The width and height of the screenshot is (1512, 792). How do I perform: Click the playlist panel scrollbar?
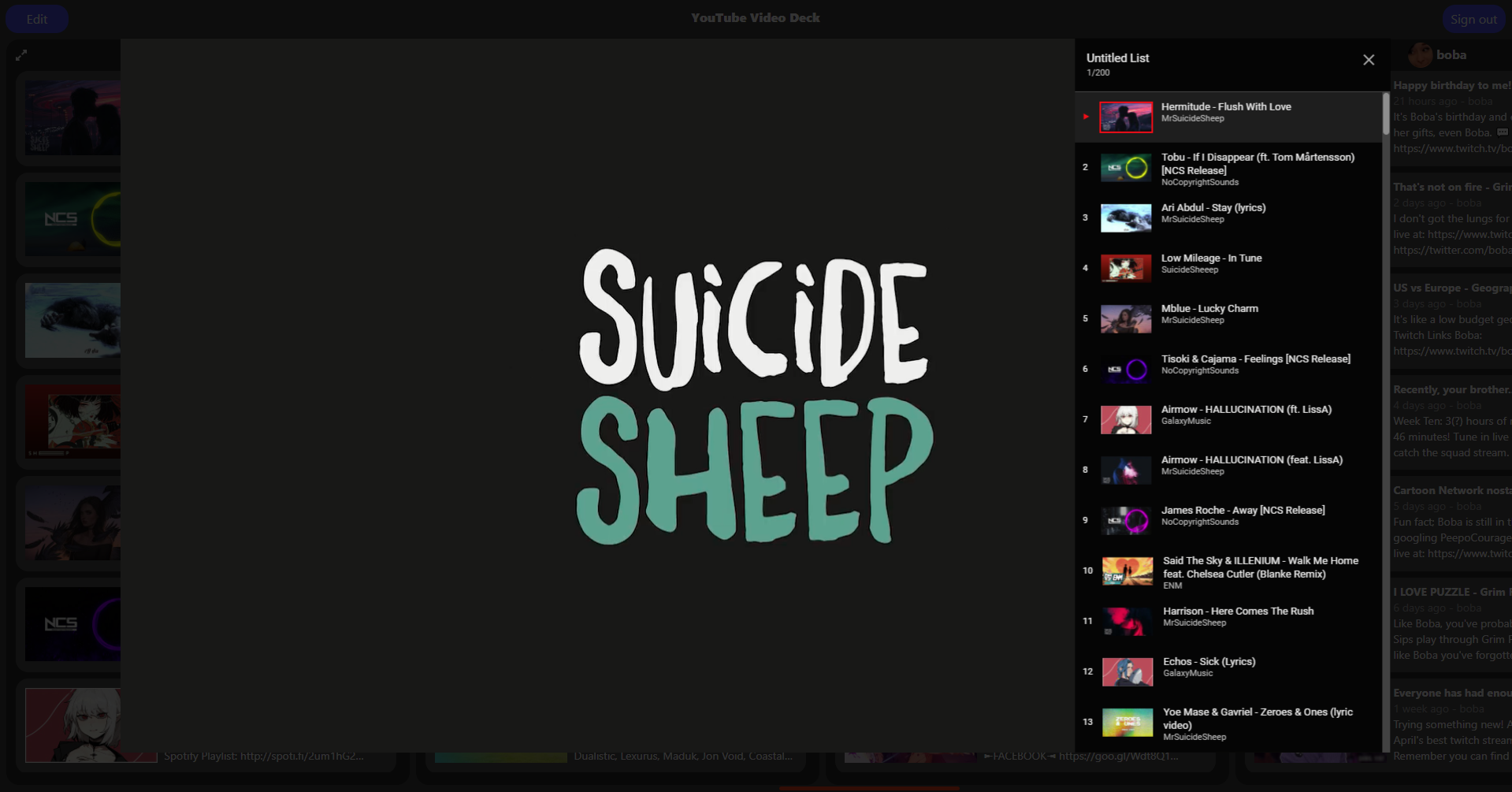coord(1386,115)
